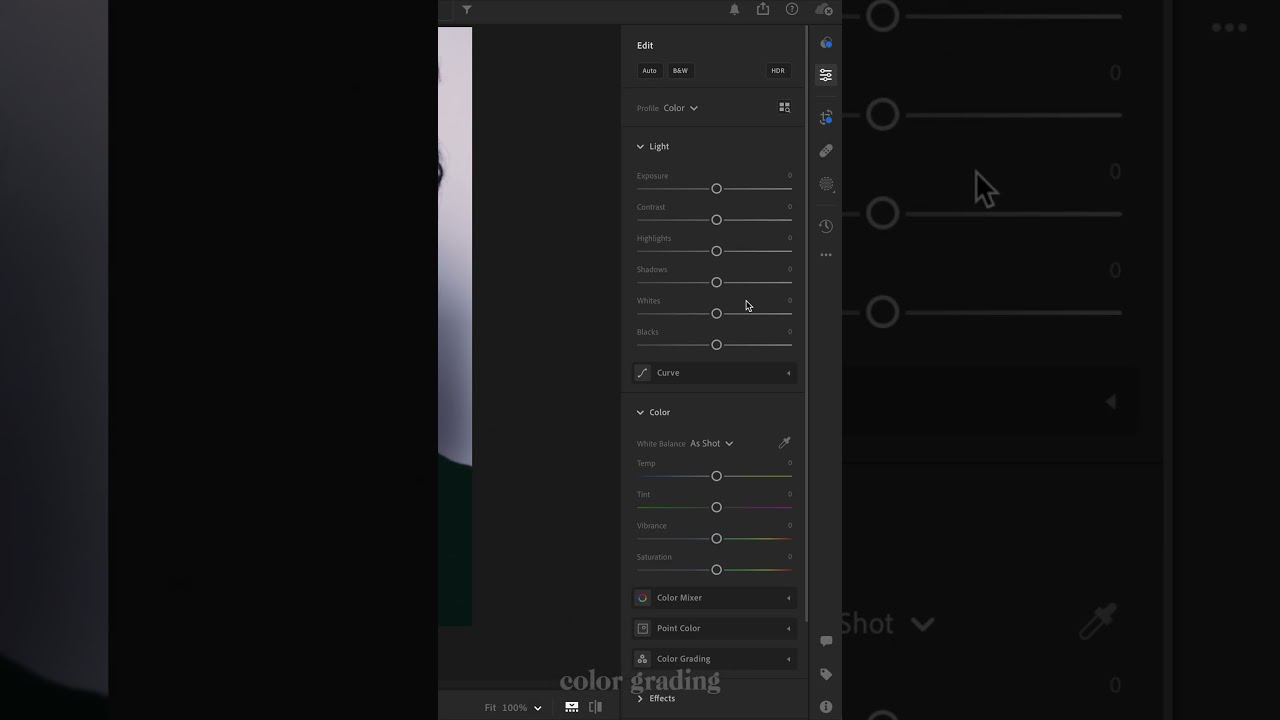Screen dimensions: 1280x720
Task: Expand the Curve panel arrow
Action: point(788,373)
